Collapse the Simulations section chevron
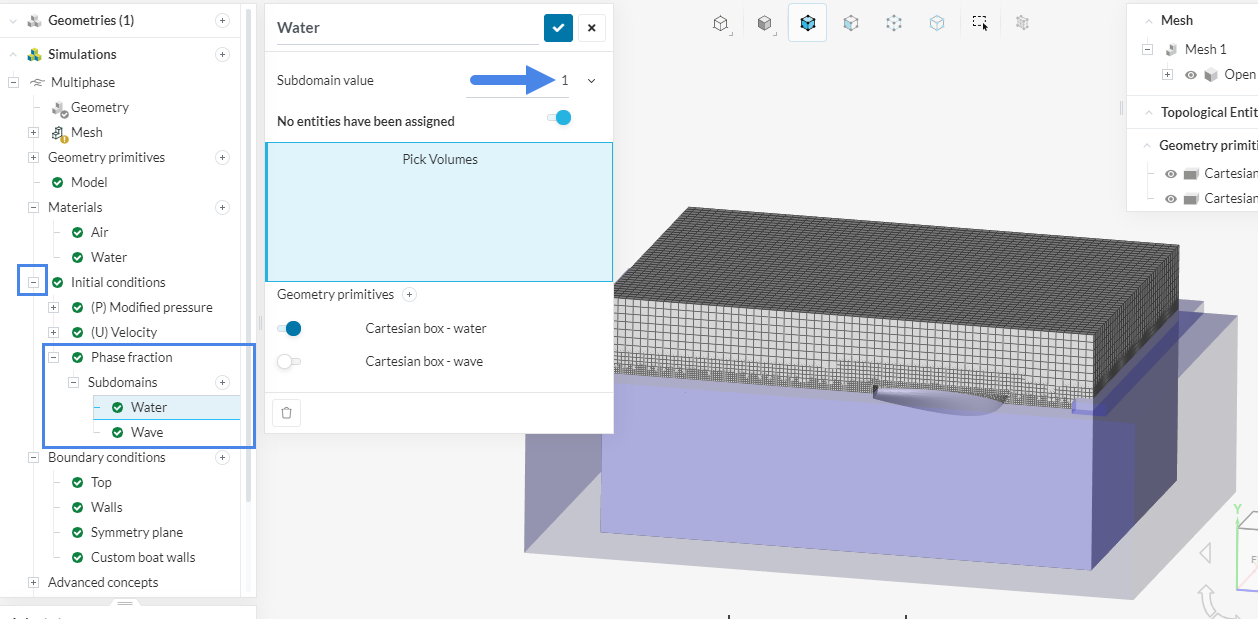Image resolution: width=1258 pixels, height=619 pixels. pyautogui.click(x=13, y=54)
